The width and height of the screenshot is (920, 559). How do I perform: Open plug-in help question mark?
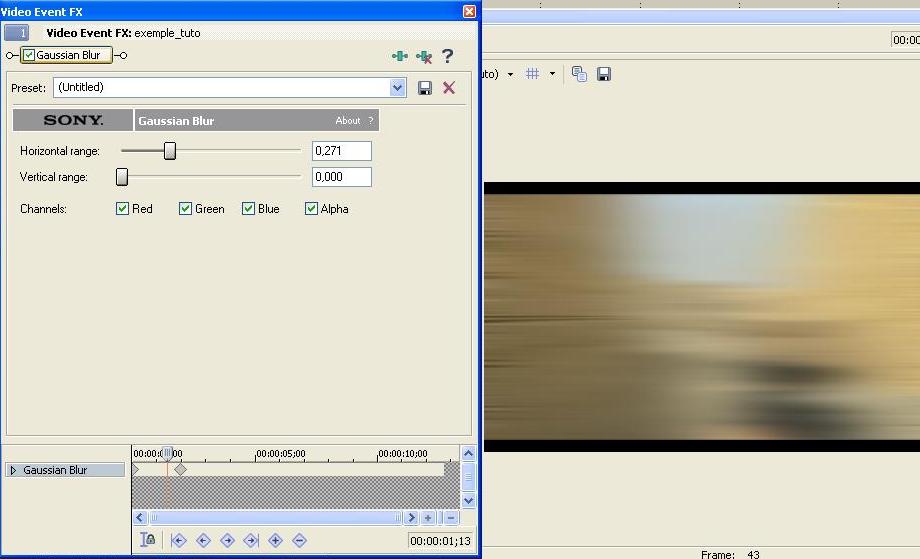(447, 56)
